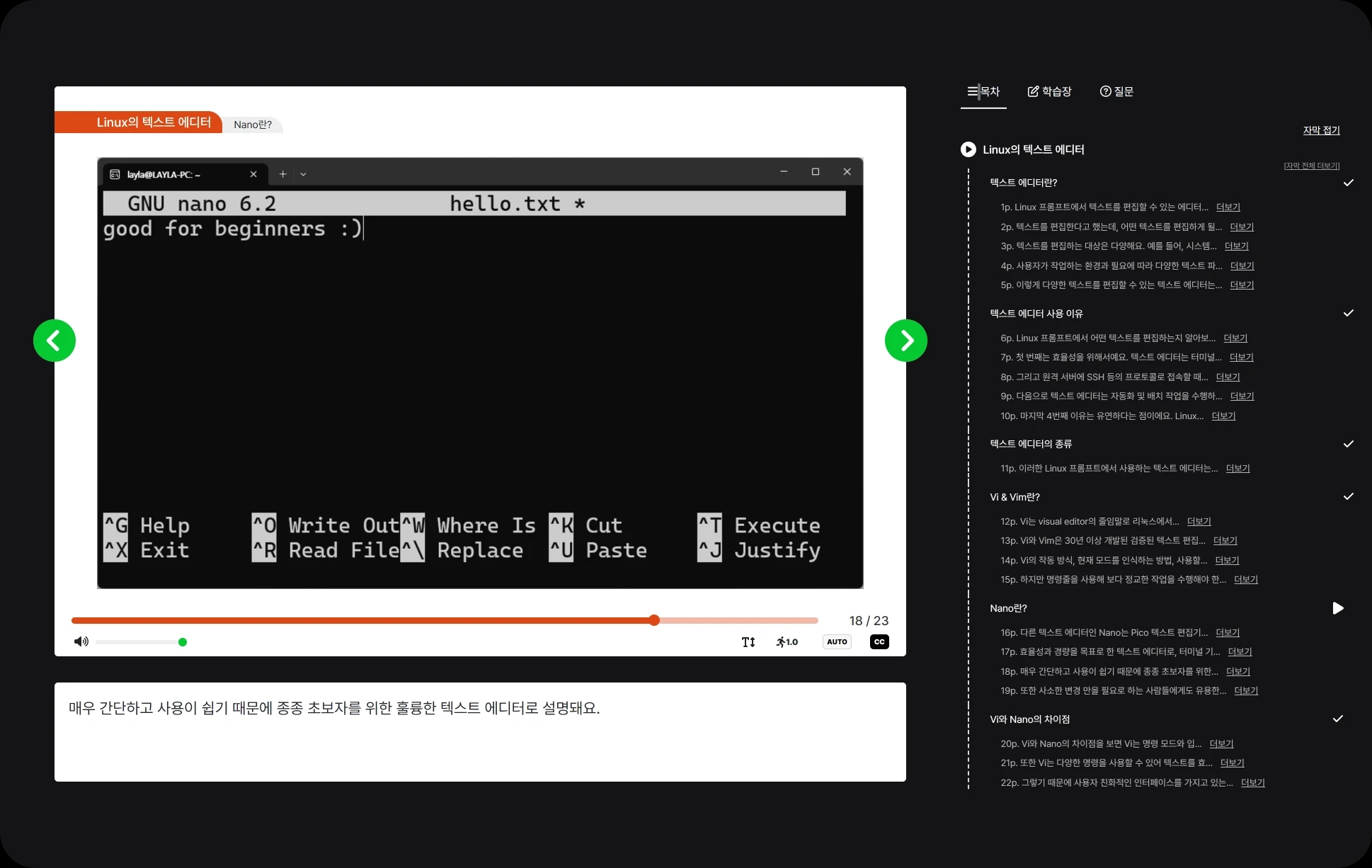Expand 더보기 for 2p subtitle
Image resolution: width=1372 pixels, height=868 pixels.
[1241, 227]
